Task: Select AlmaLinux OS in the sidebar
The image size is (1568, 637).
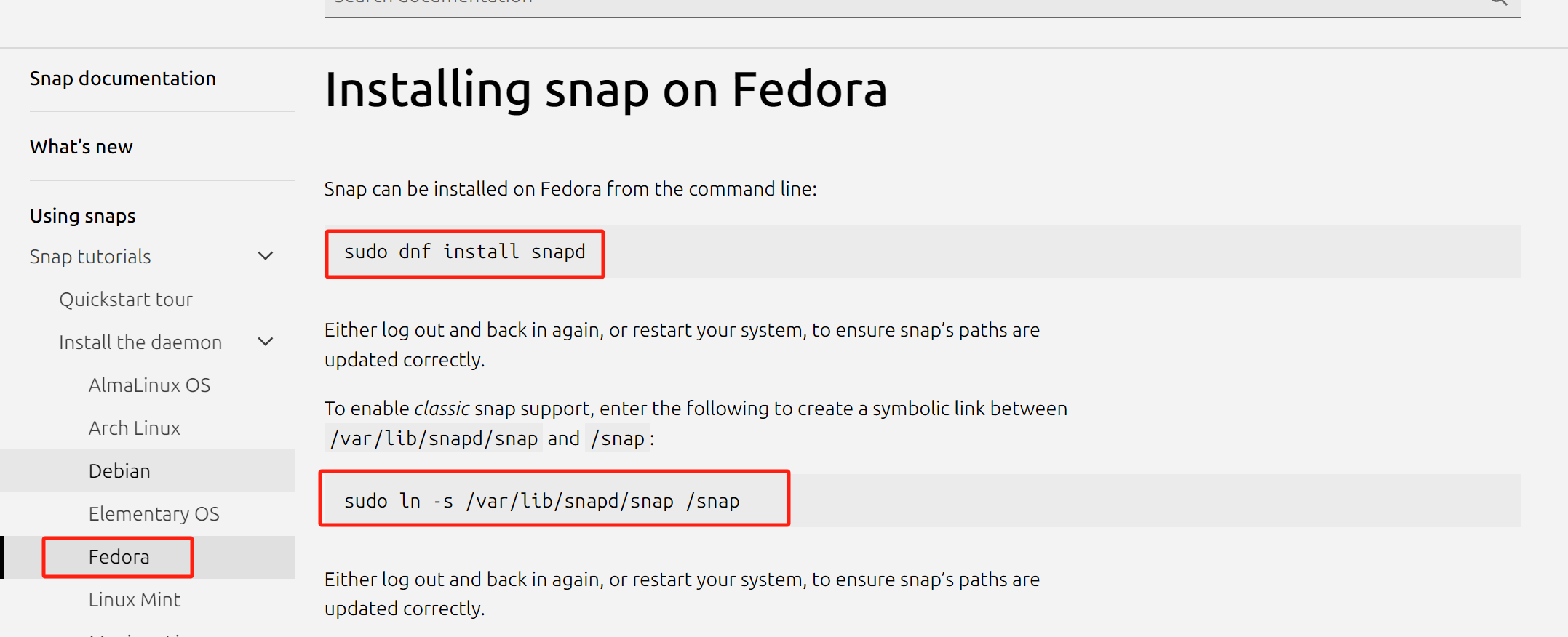Action: tap(149, 385)
